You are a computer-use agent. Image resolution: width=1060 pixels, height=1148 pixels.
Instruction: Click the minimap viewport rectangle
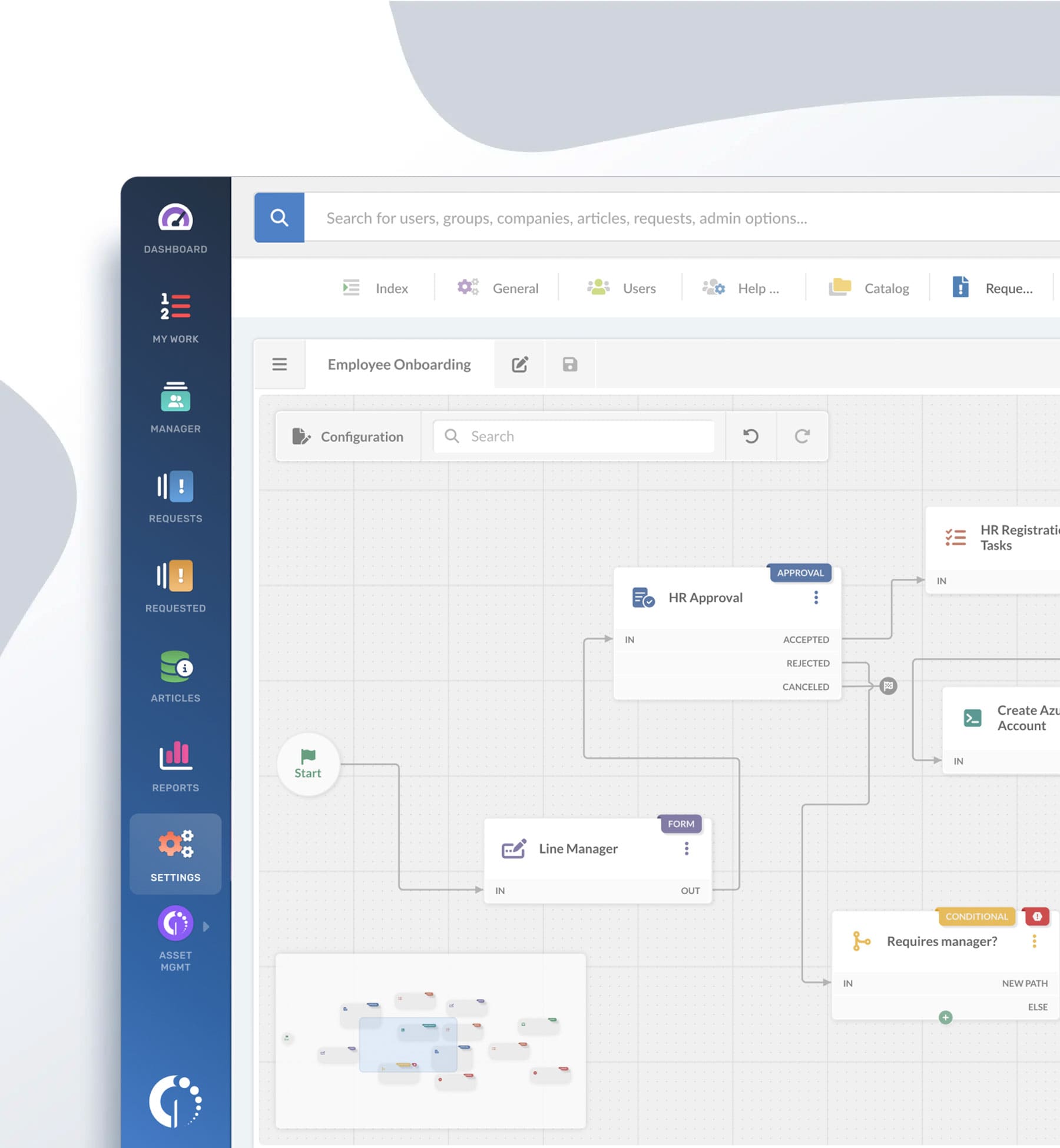pyautogui.click(x=408, y=1044)
